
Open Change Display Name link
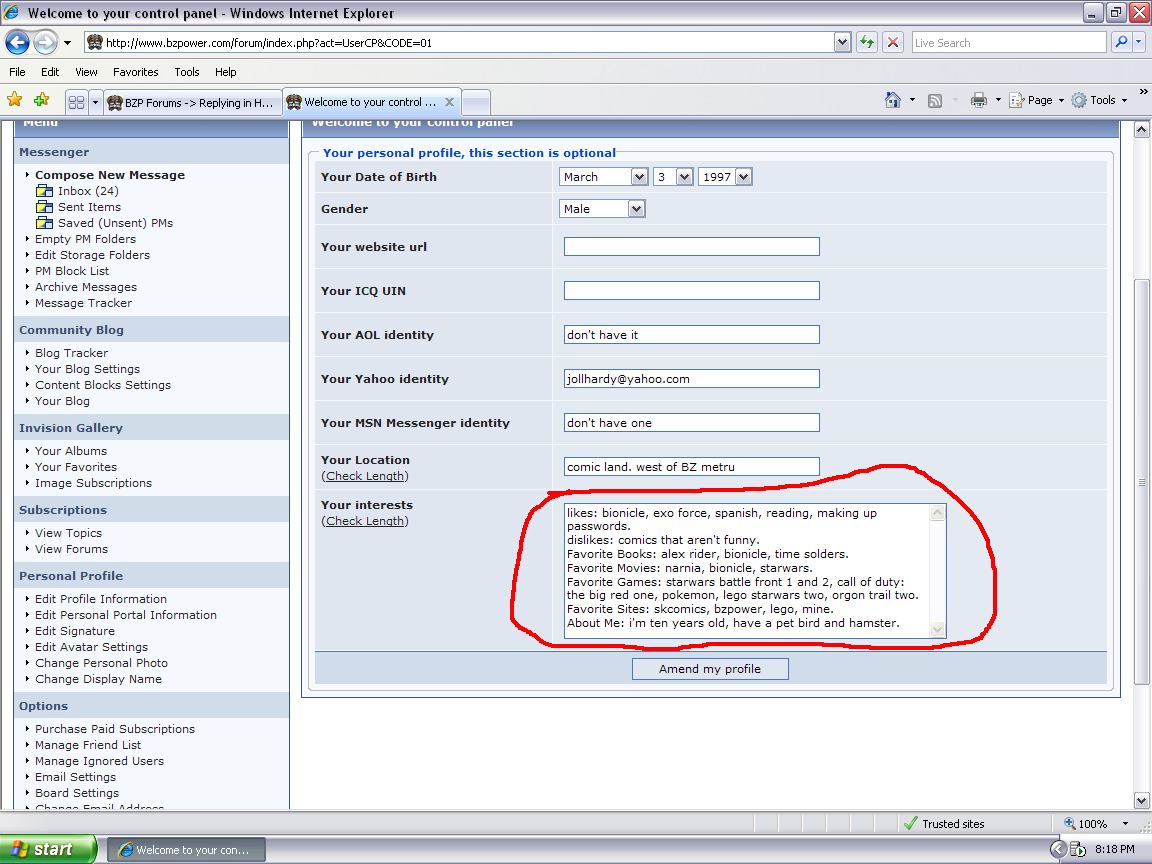click(98, 679)
